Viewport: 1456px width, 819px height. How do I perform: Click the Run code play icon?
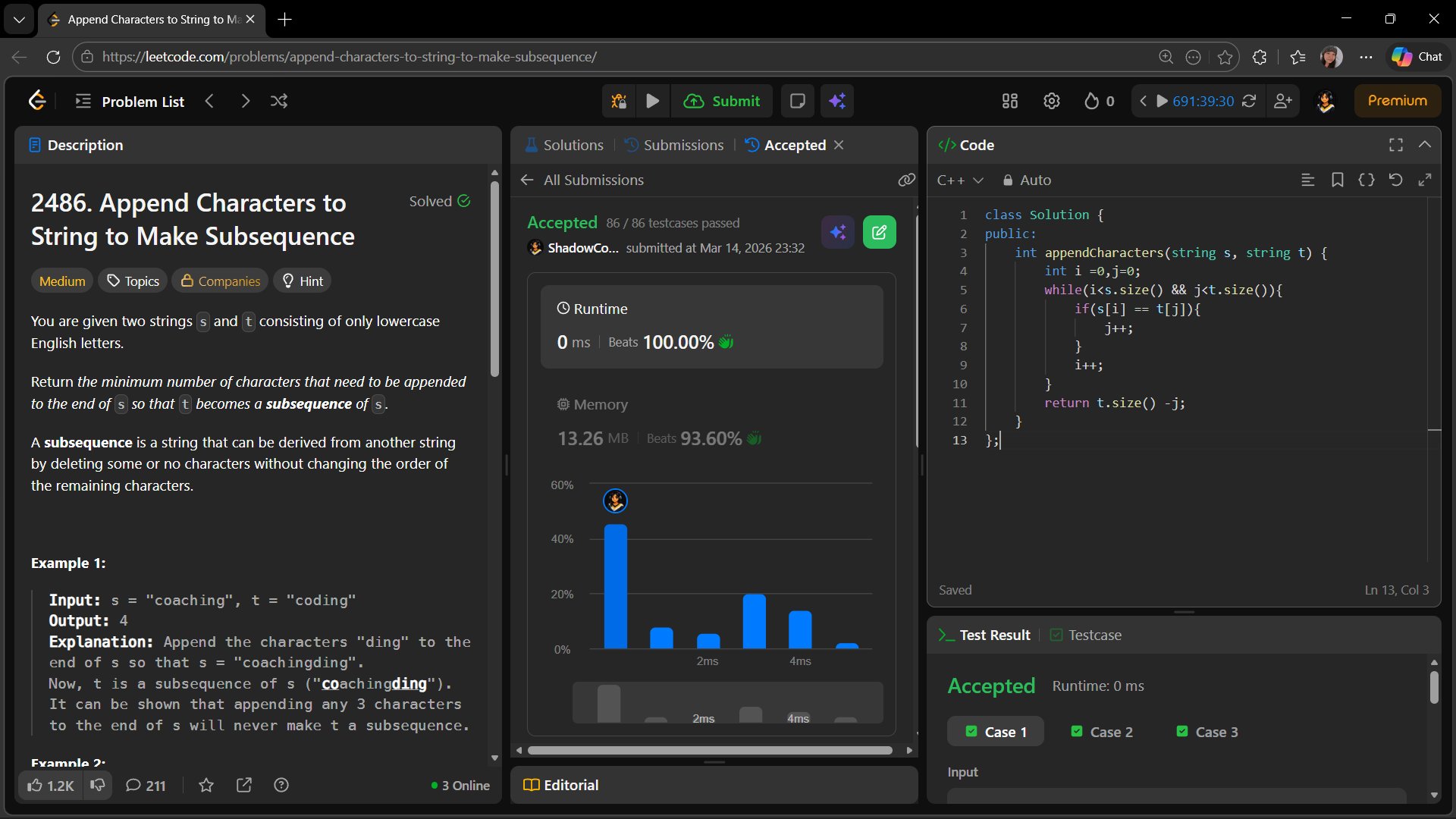[652, 101]
